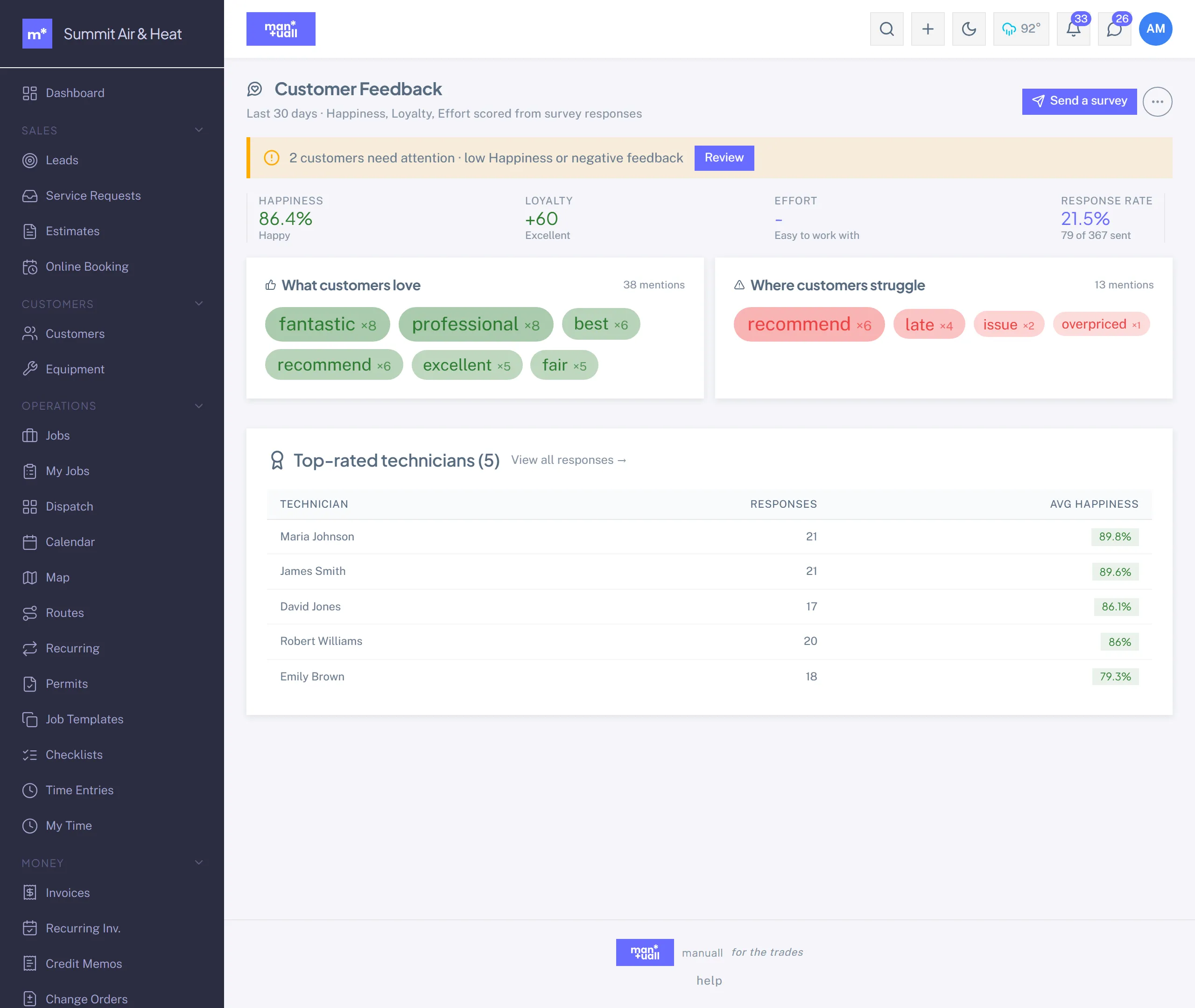
Task: Click the David Jones technician row
Action: click(x=709, y=607)
